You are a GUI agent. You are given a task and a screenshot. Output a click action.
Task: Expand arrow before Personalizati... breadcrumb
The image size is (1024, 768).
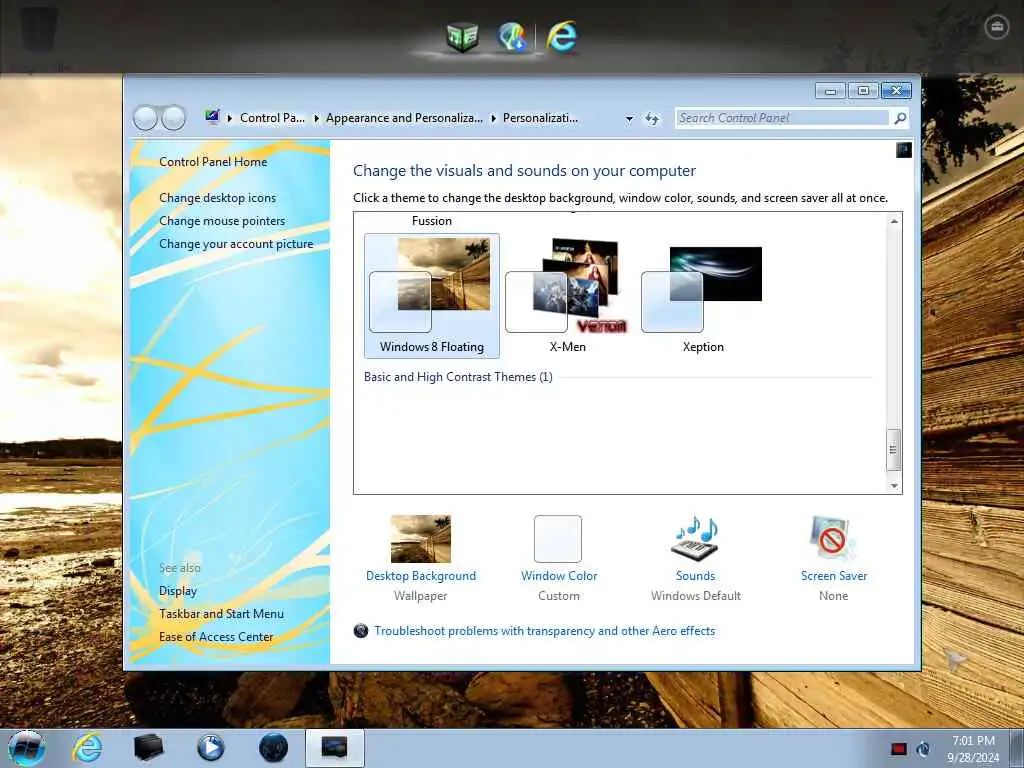(494, 118)
